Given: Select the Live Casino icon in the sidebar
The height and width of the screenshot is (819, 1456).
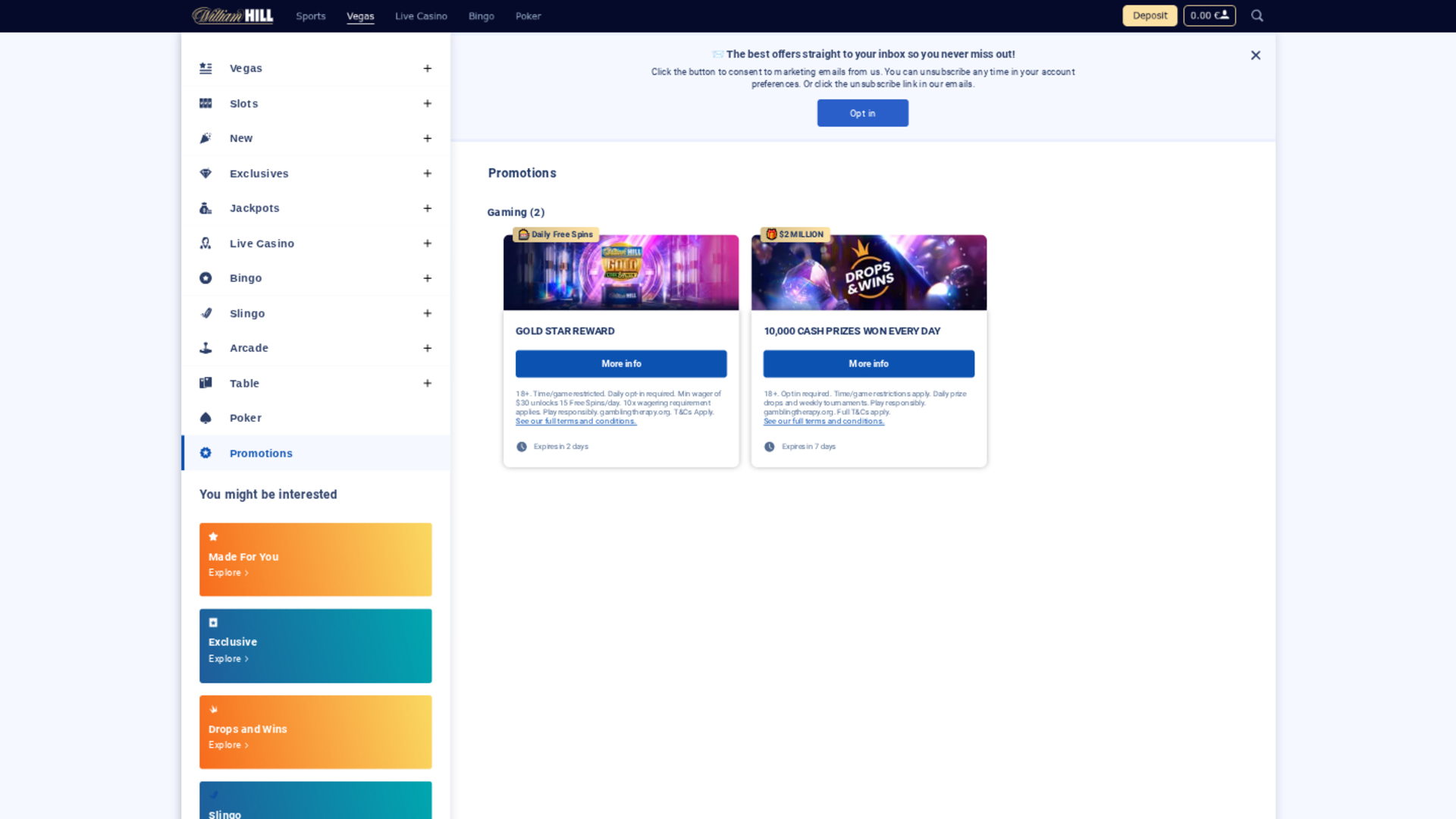Looking at the screenshot, I should coord(205,243).
